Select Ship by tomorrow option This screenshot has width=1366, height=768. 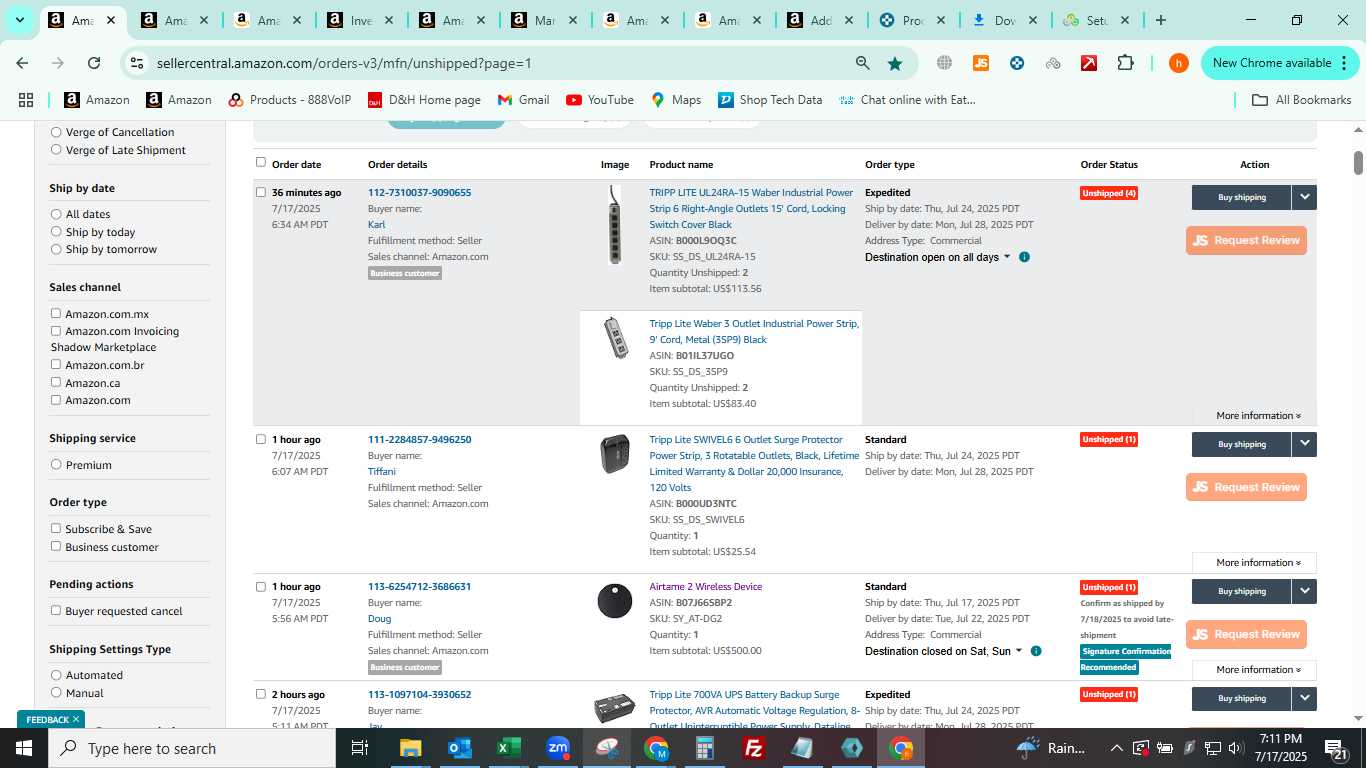pyautogui.click(x=56, y=249)
